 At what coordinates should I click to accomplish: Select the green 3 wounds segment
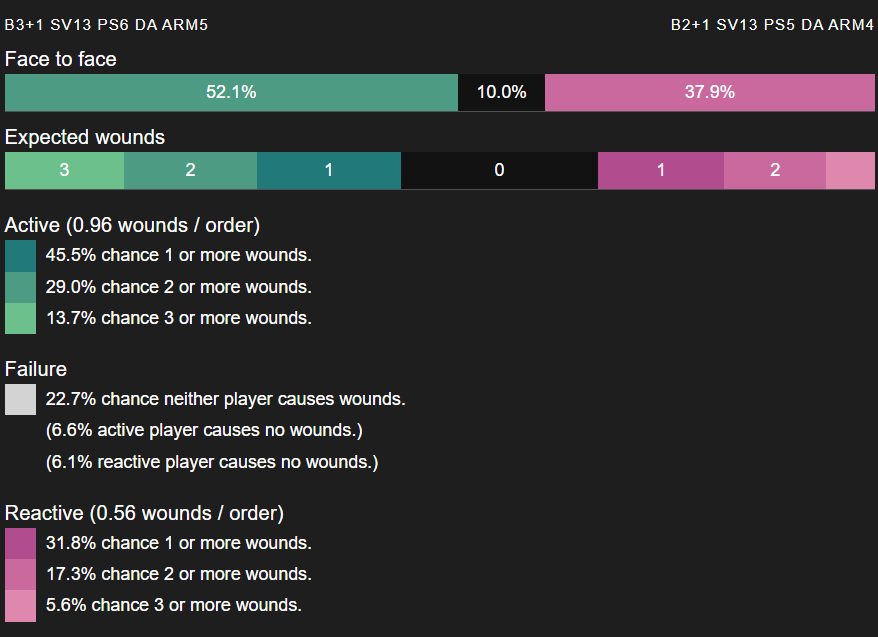tap(64, 170)
